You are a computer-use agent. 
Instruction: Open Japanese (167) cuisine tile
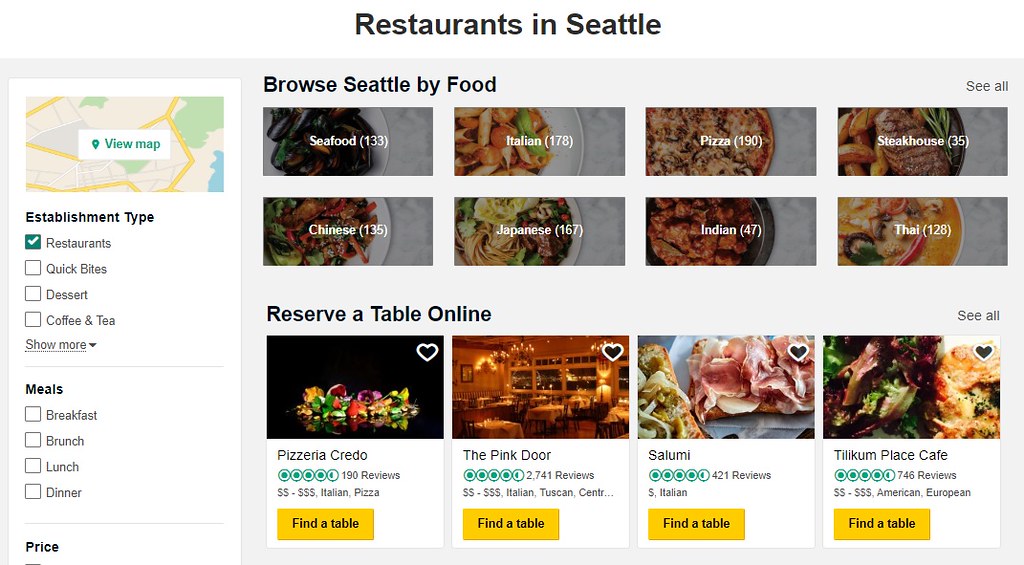click(x=539, y=231)
